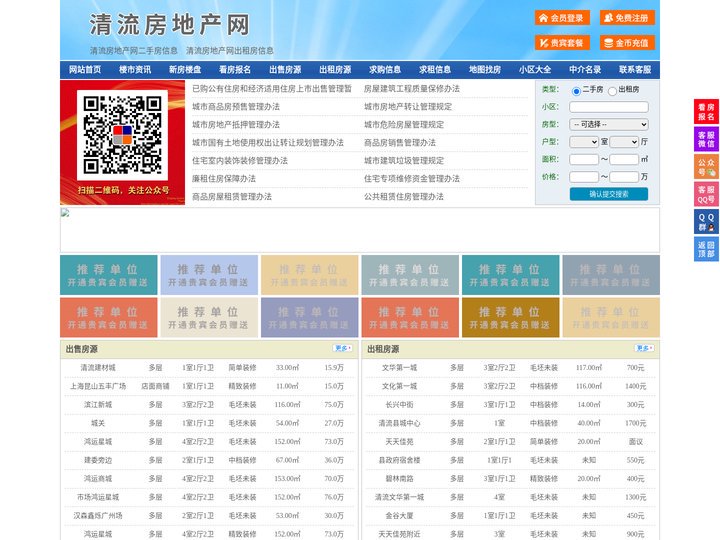
Task: Click the 清流房地产网 site title logo
Action: coord(169,24)
